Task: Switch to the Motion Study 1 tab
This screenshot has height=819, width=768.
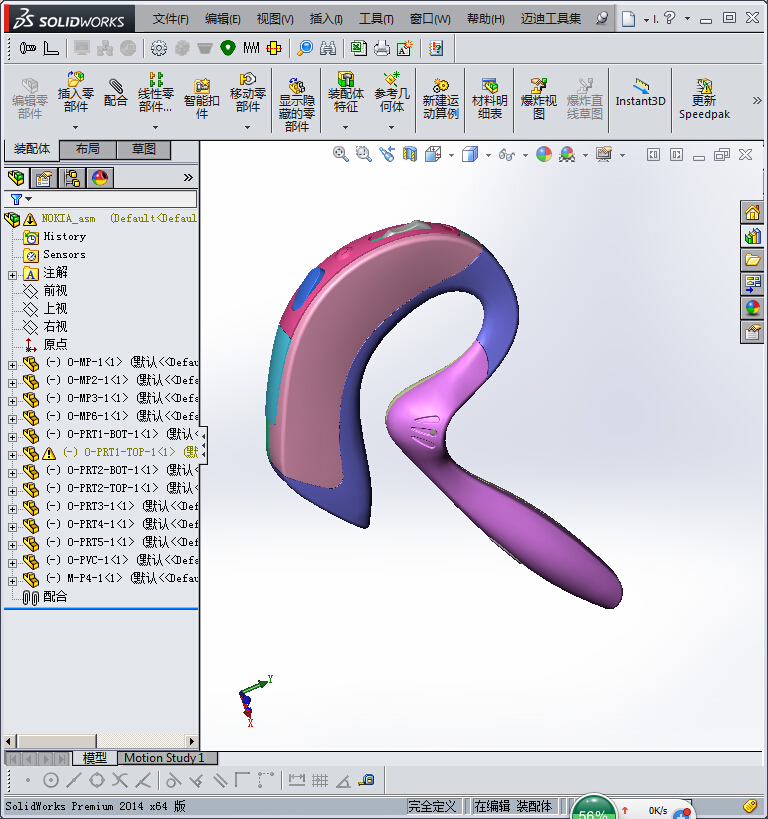Action: click(164, 757)
